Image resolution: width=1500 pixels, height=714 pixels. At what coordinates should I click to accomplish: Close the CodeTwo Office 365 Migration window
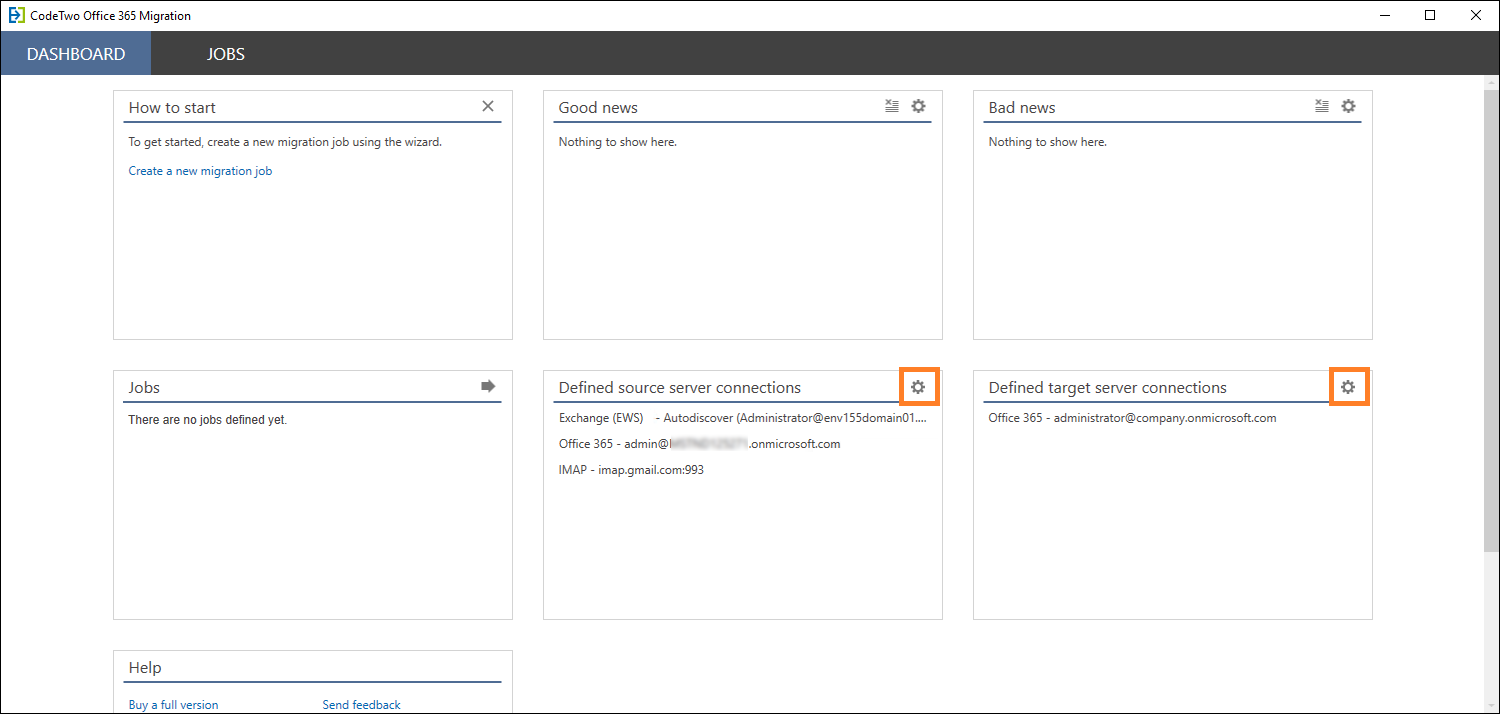(1475, 16)
